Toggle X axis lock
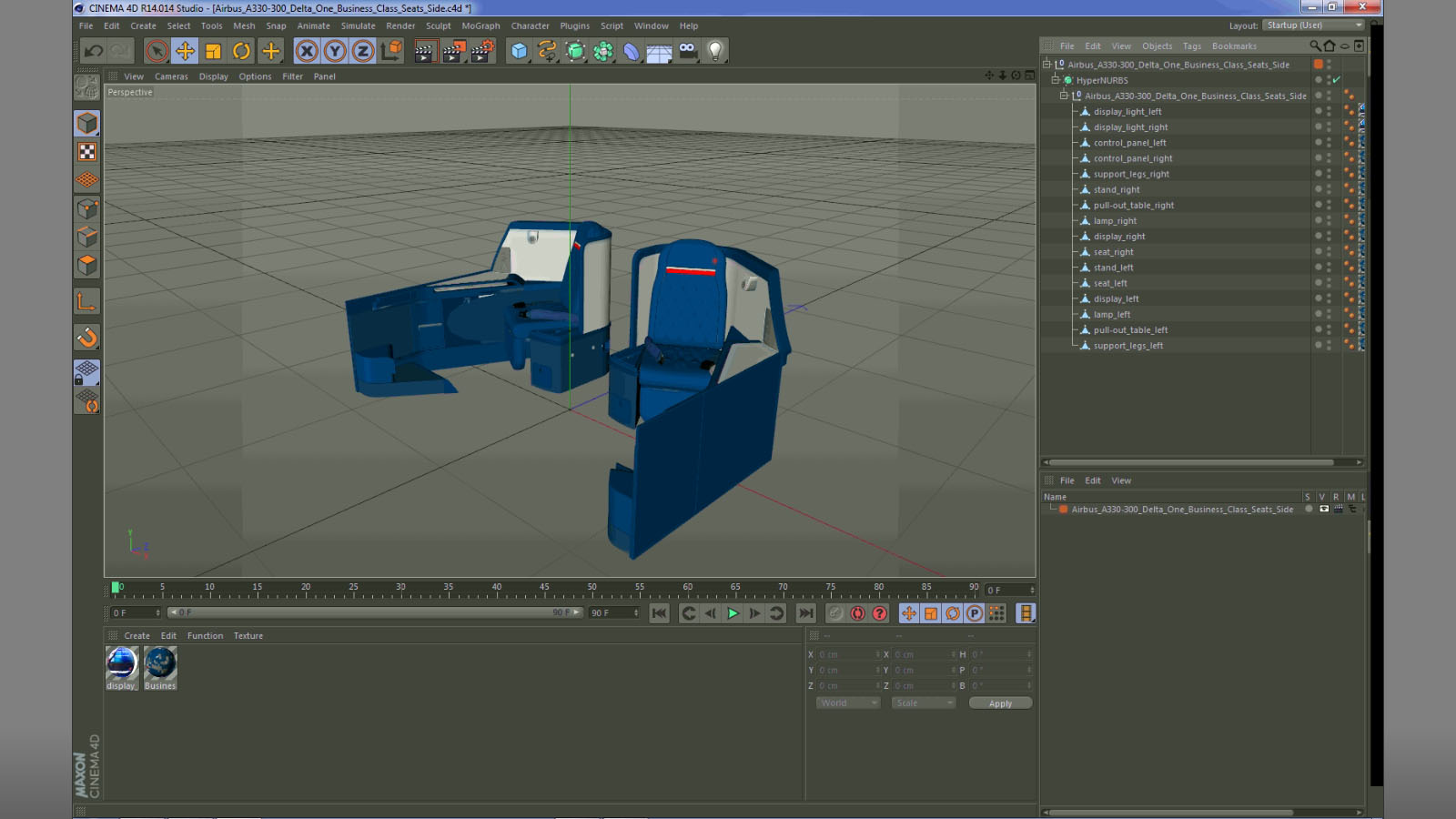1456x819 pixels. [307, 51]
